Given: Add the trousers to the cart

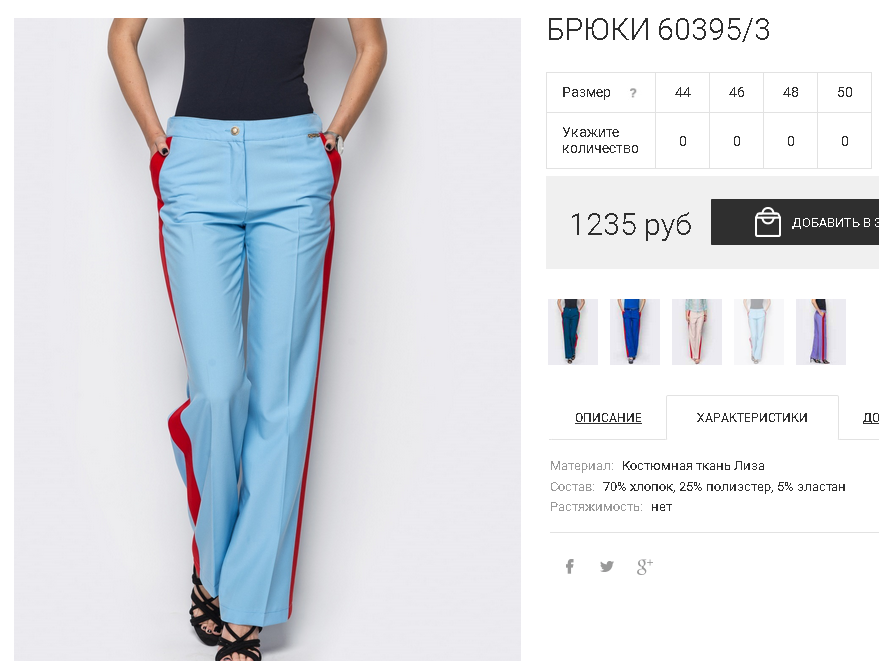Looking at the screenshot, I should pyautogui.click(x=795, y=222).
